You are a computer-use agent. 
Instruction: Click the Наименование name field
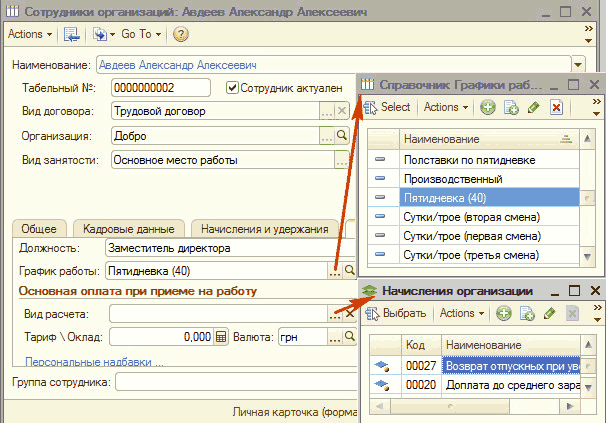tap(334, 65)
